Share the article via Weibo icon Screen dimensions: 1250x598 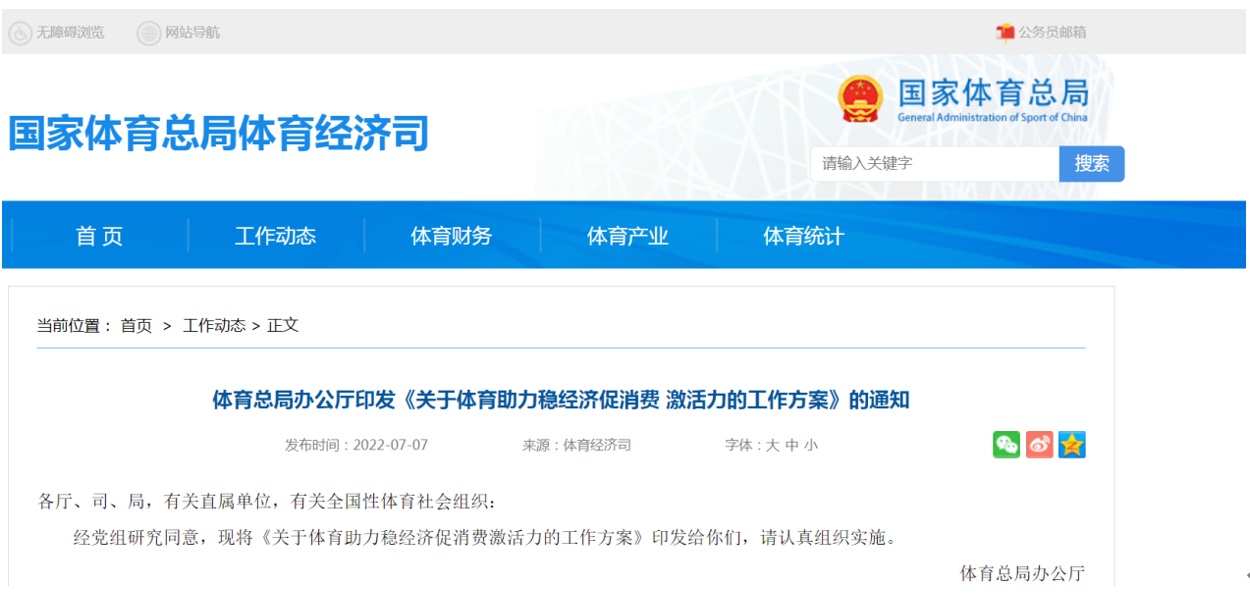(1039, 445)
